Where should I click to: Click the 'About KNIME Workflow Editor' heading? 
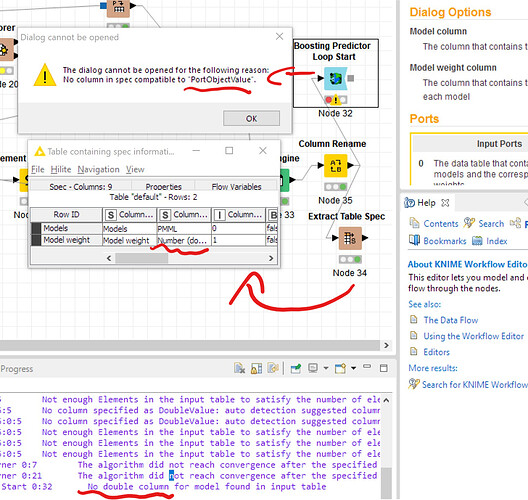[467, 264]
